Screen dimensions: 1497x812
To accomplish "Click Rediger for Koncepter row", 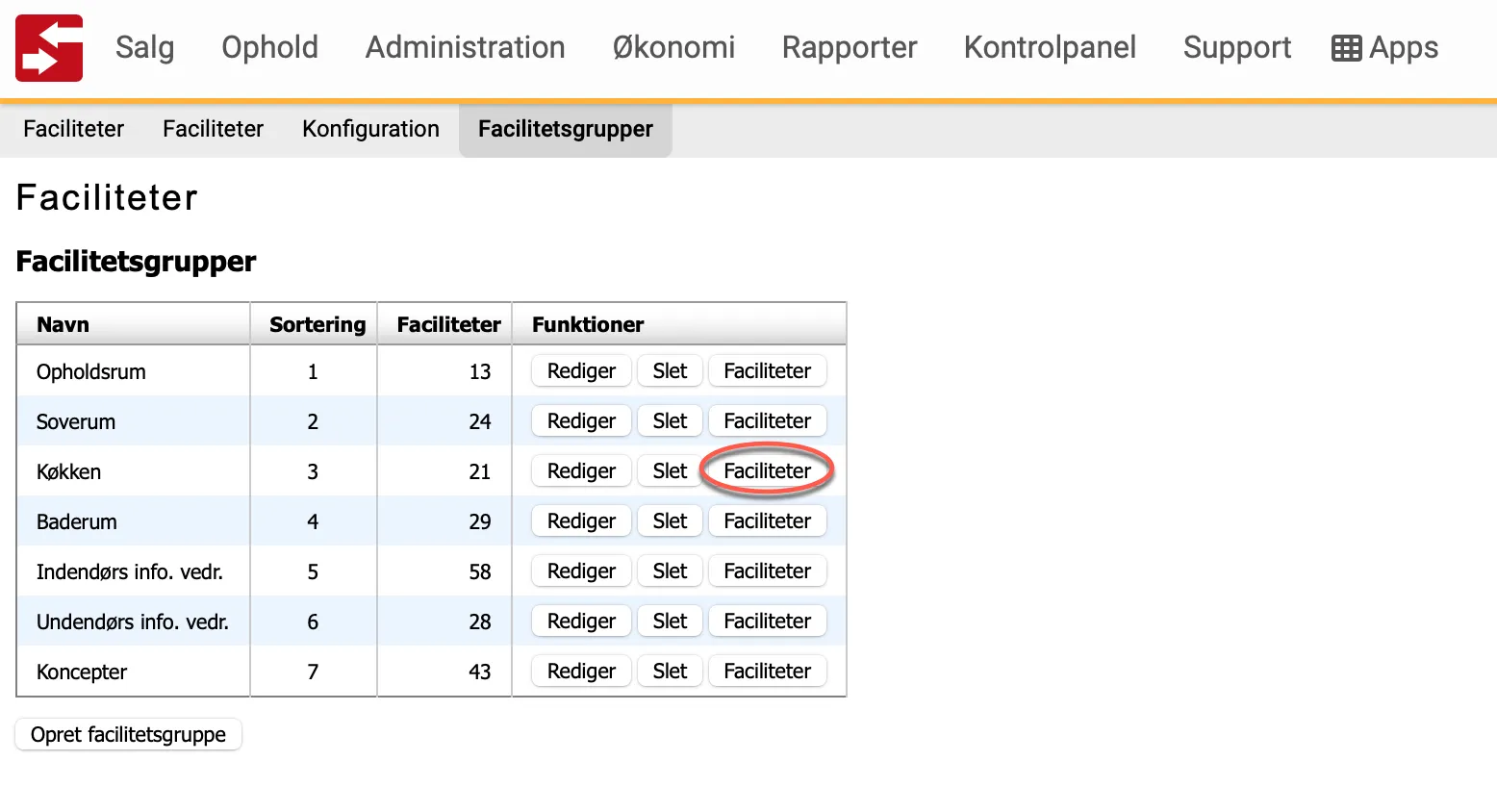I will (x=580, y=671).
